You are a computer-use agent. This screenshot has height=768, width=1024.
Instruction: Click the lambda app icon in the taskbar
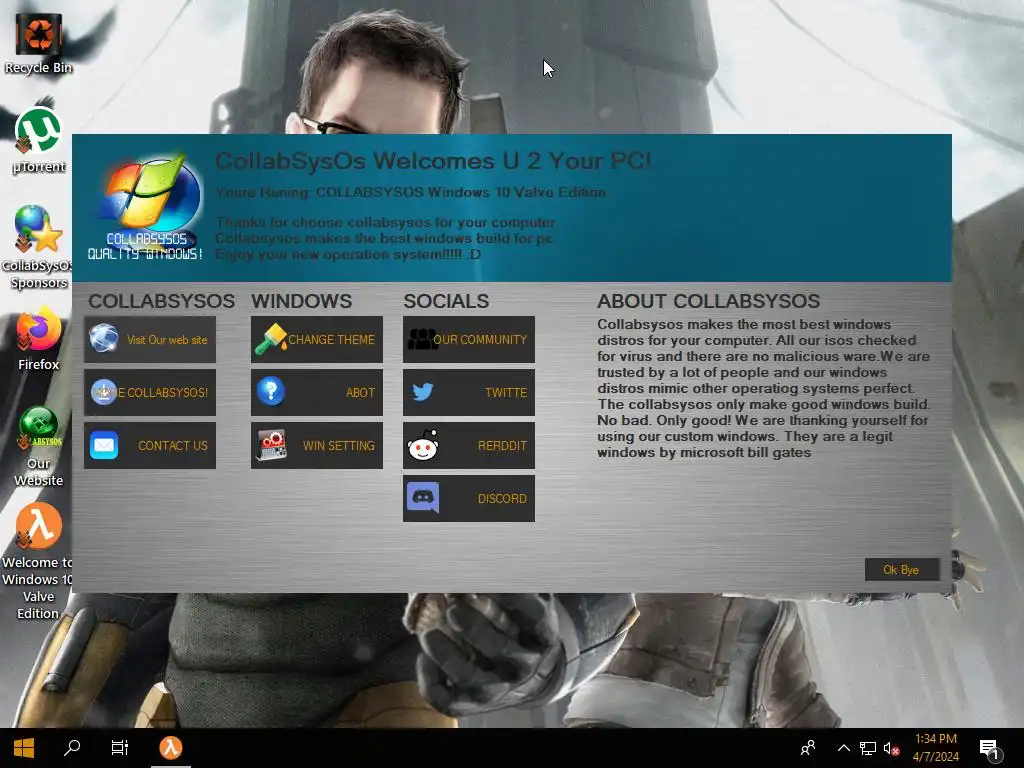click(x=170, y=748)
